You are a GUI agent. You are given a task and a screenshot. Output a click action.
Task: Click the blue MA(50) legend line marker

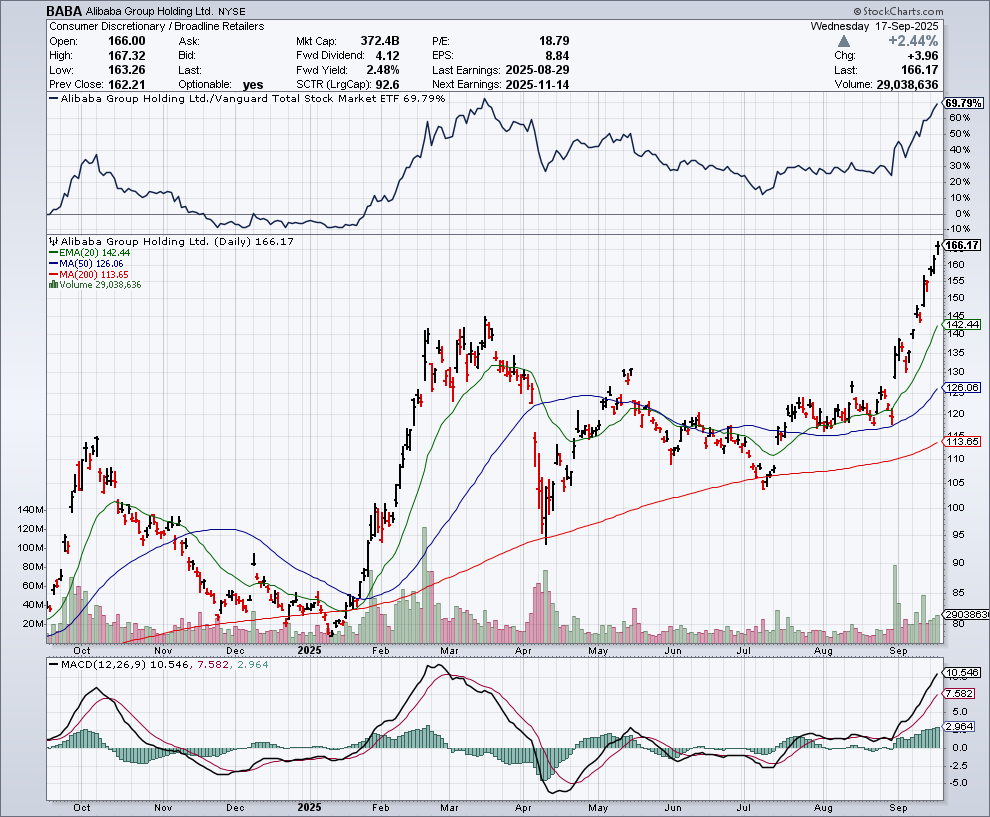coord(54,264)
